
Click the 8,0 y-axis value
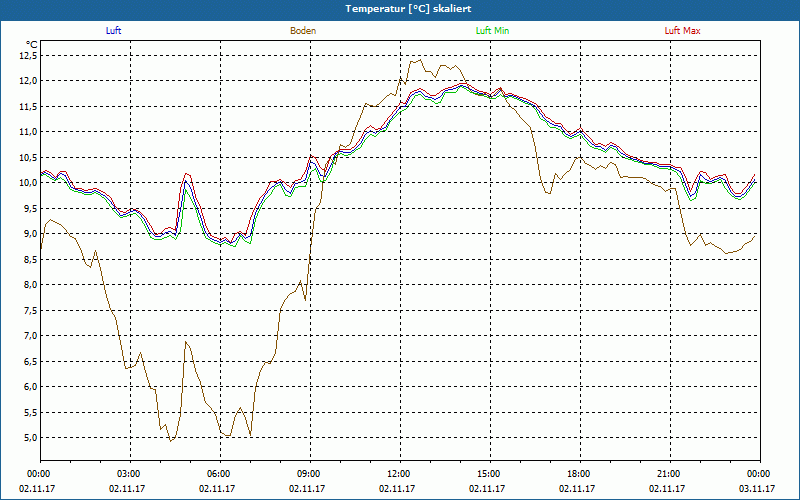click(30, 285)
